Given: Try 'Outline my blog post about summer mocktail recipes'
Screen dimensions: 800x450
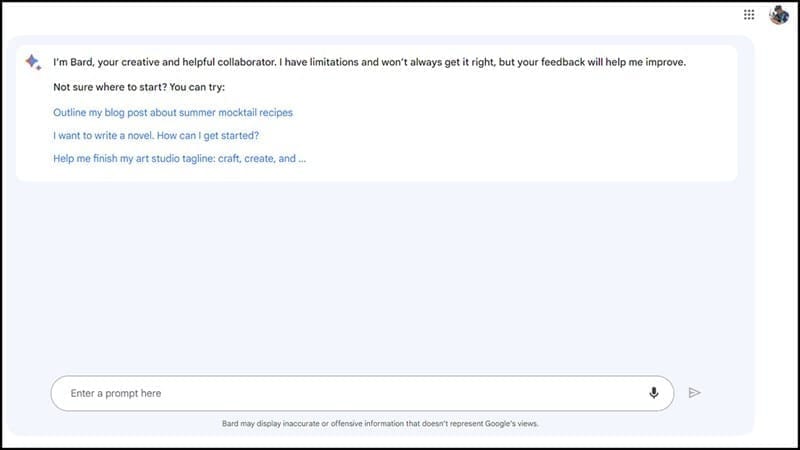Looking at the screenshot, I should coord(173,113).
